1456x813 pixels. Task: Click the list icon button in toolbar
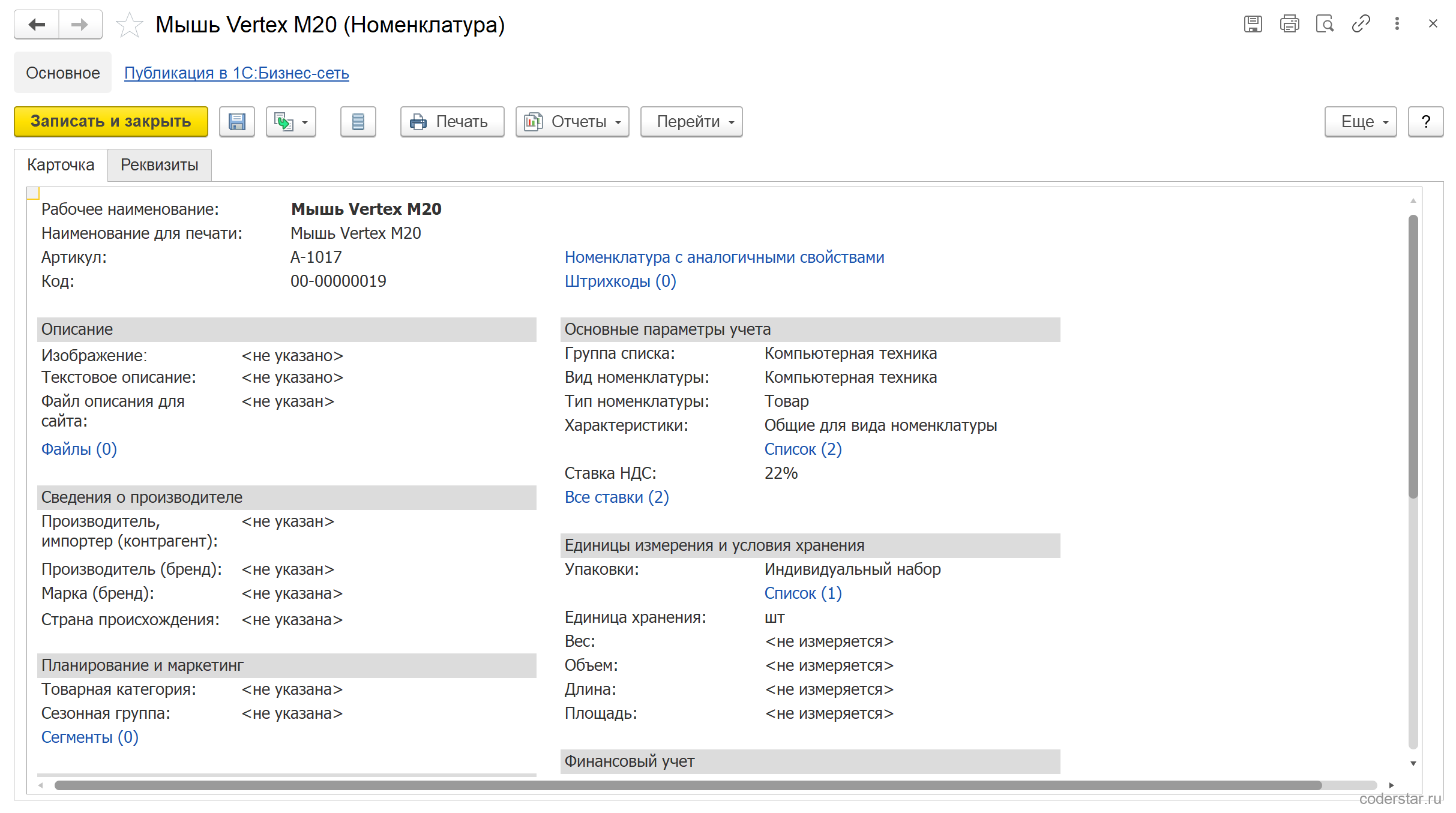point(358,122)
